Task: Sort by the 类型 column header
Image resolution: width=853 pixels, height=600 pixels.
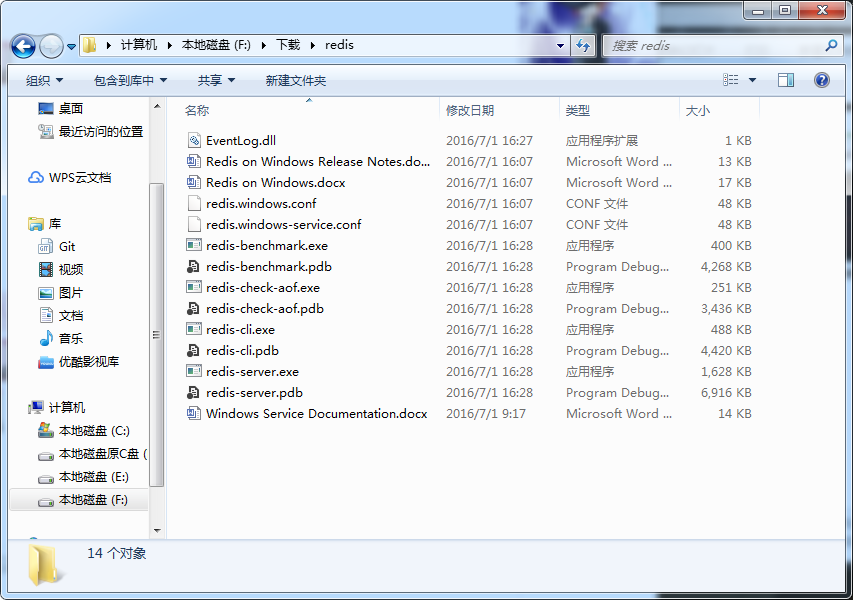Action: (577, 110)
